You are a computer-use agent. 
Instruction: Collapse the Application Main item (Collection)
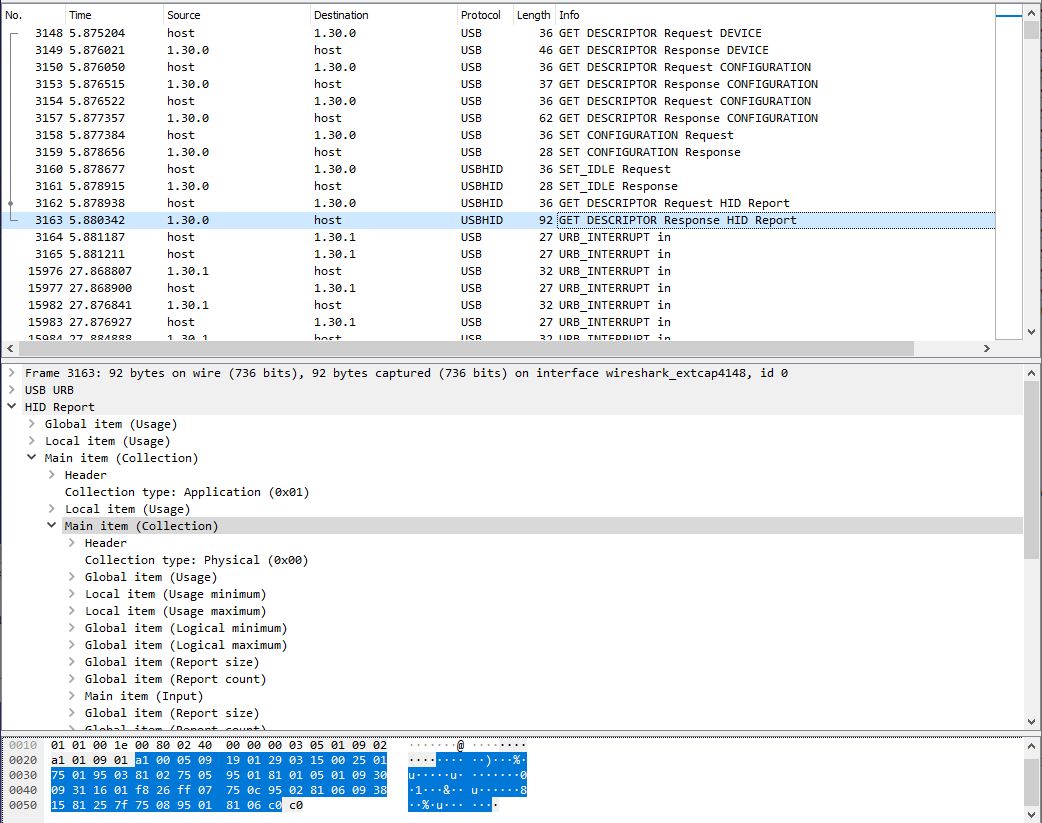[x=31, y=458]
